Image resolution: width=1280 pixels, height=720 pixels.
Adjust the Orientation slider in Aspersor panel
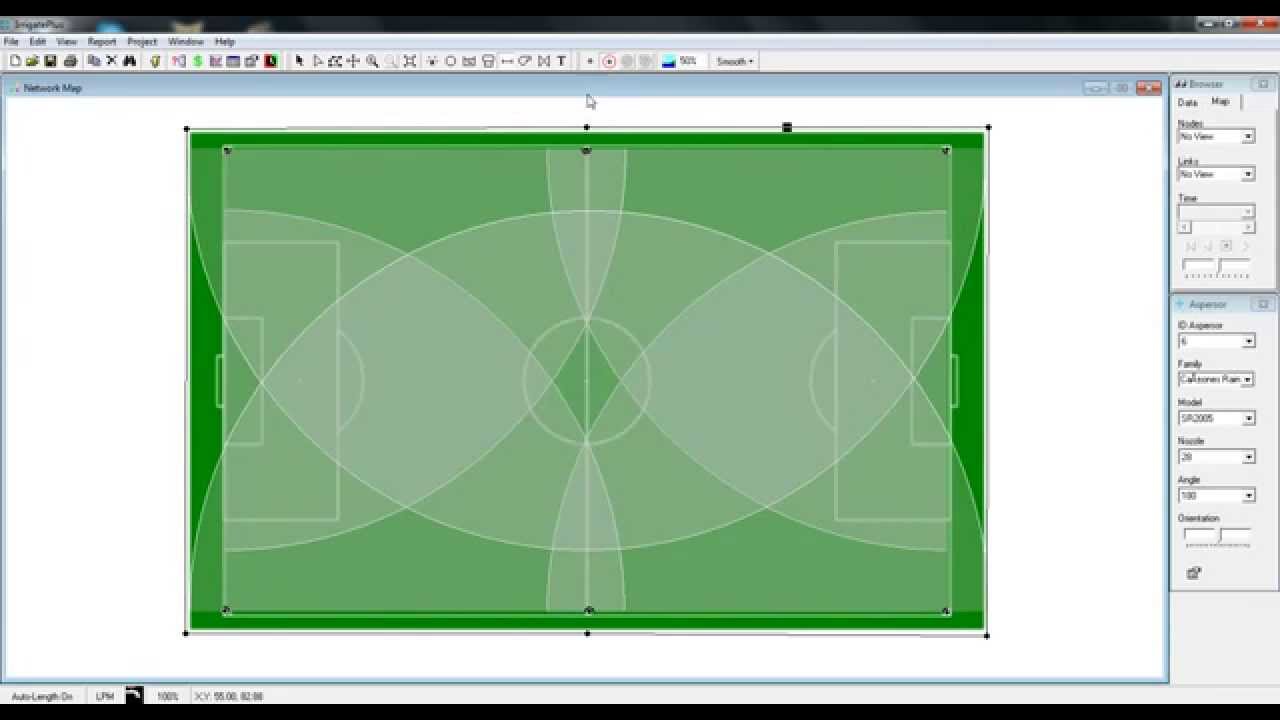coord(1217,537)
